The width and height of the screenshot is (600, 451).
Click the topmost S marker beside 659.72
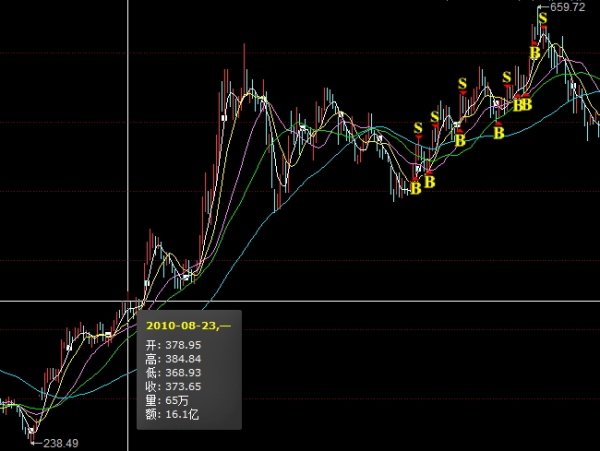coord(543,18)
